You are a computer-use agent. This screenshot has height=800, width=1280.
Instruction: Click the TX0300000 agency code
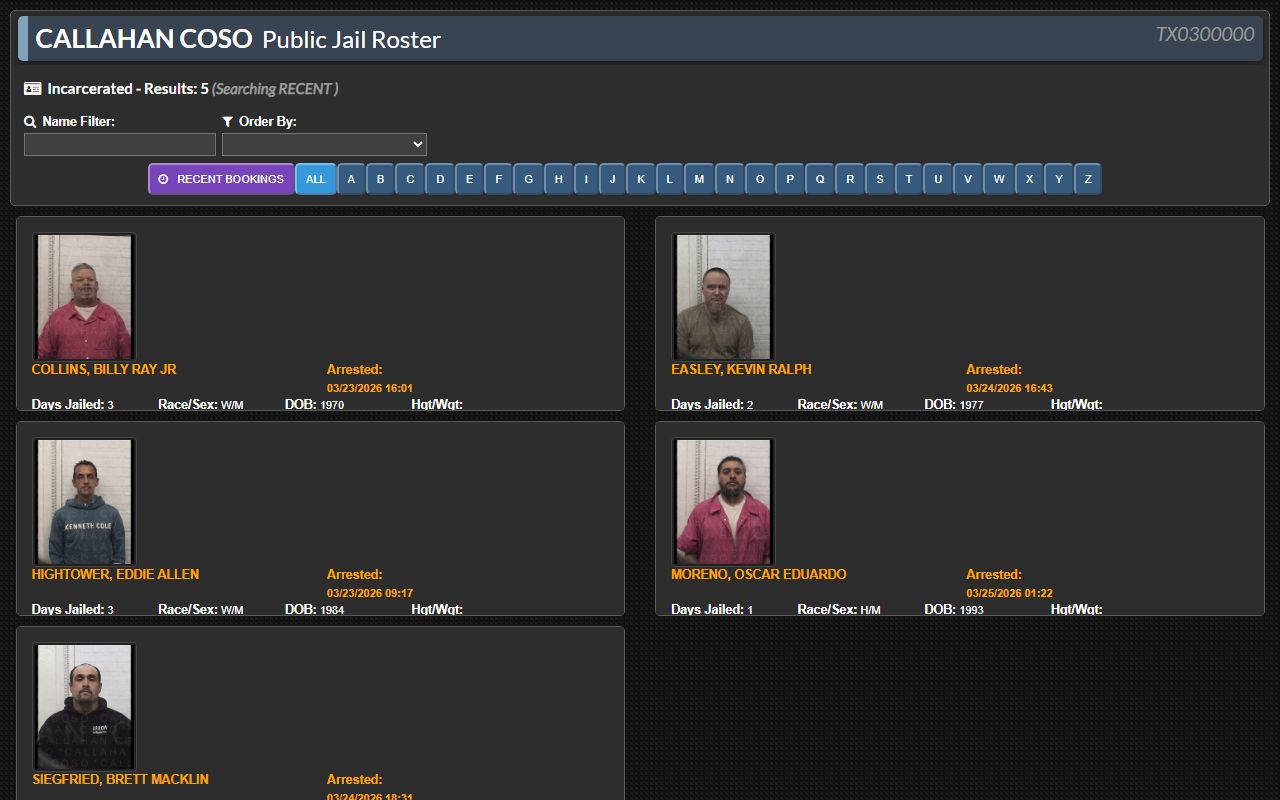coord(1205,34)
